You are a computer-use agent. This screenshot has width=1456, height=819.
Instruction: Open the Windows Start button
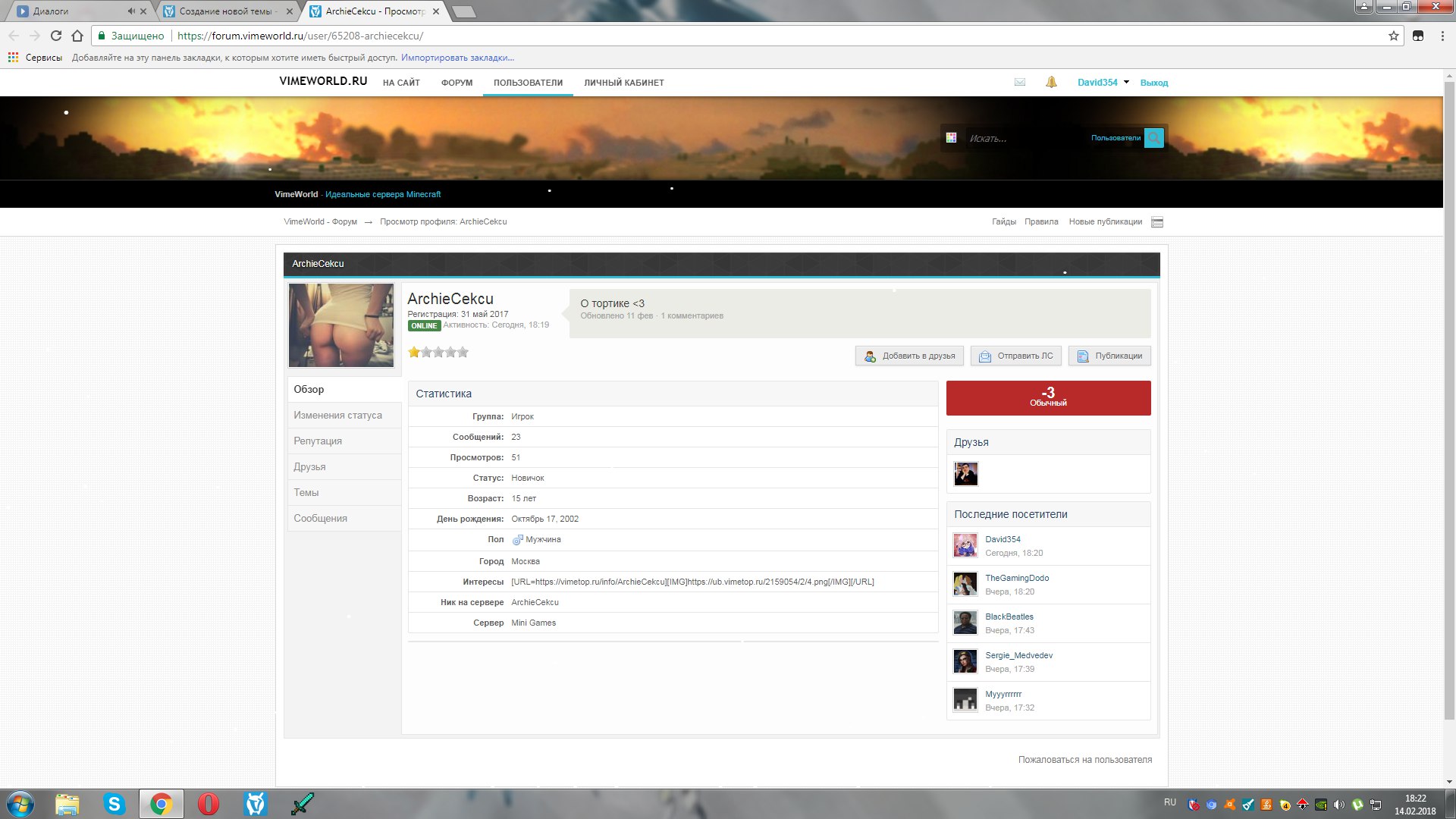tap(20, 804)
